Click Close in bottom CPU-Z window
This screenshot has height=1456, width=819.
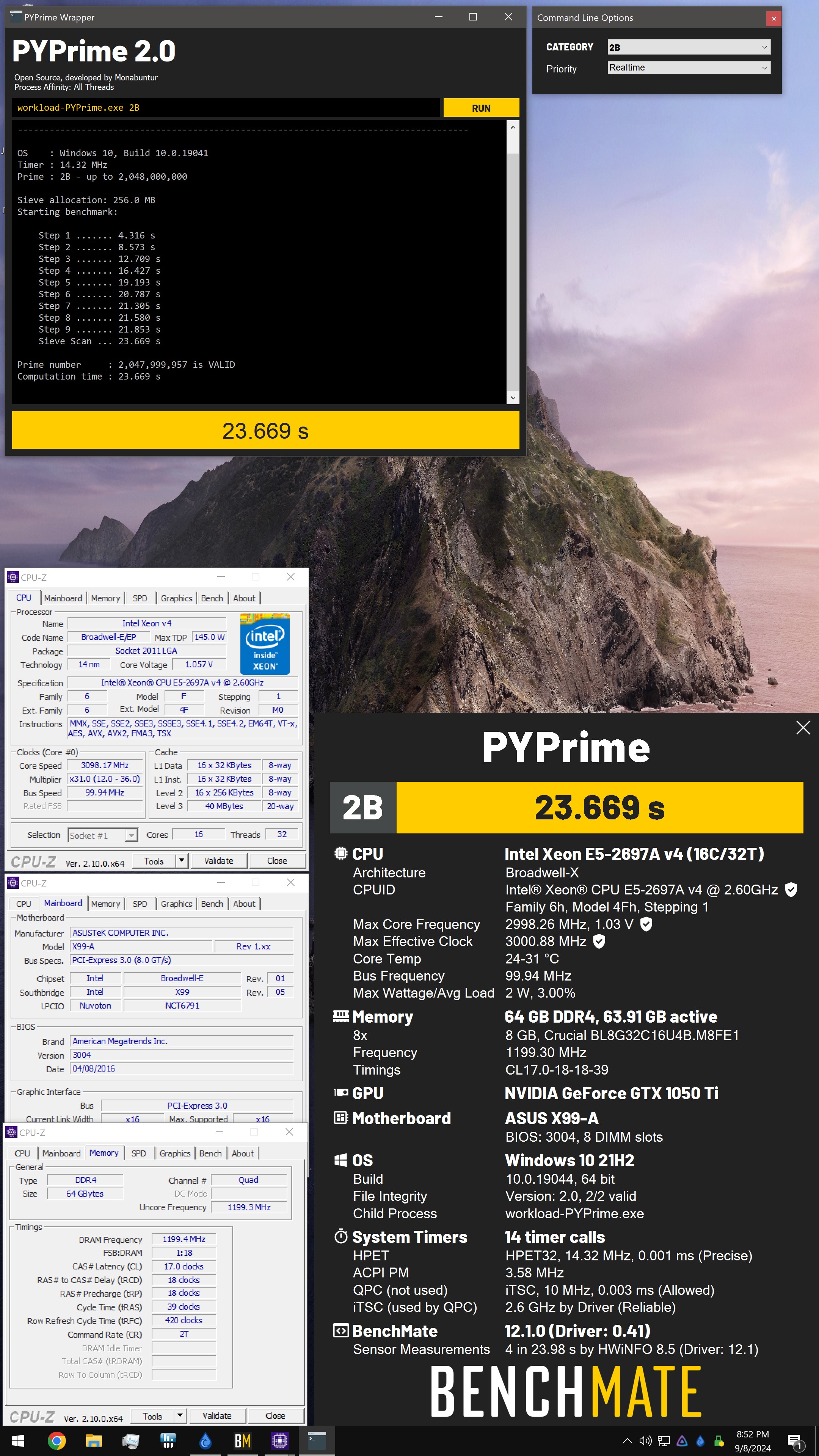click(x=275, y=1416)
